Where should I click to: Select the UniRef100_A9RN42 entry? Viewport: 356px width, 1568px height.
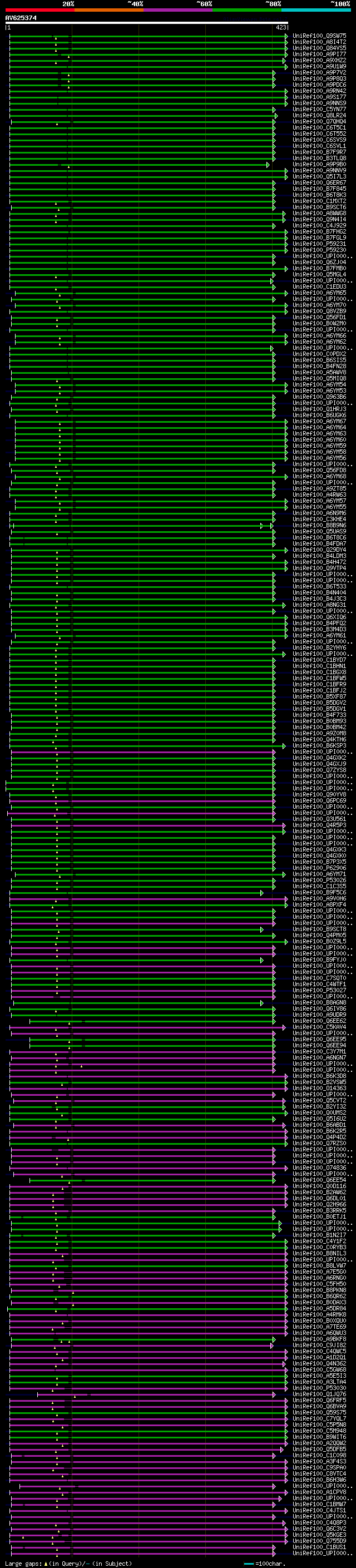pos(319,91)
